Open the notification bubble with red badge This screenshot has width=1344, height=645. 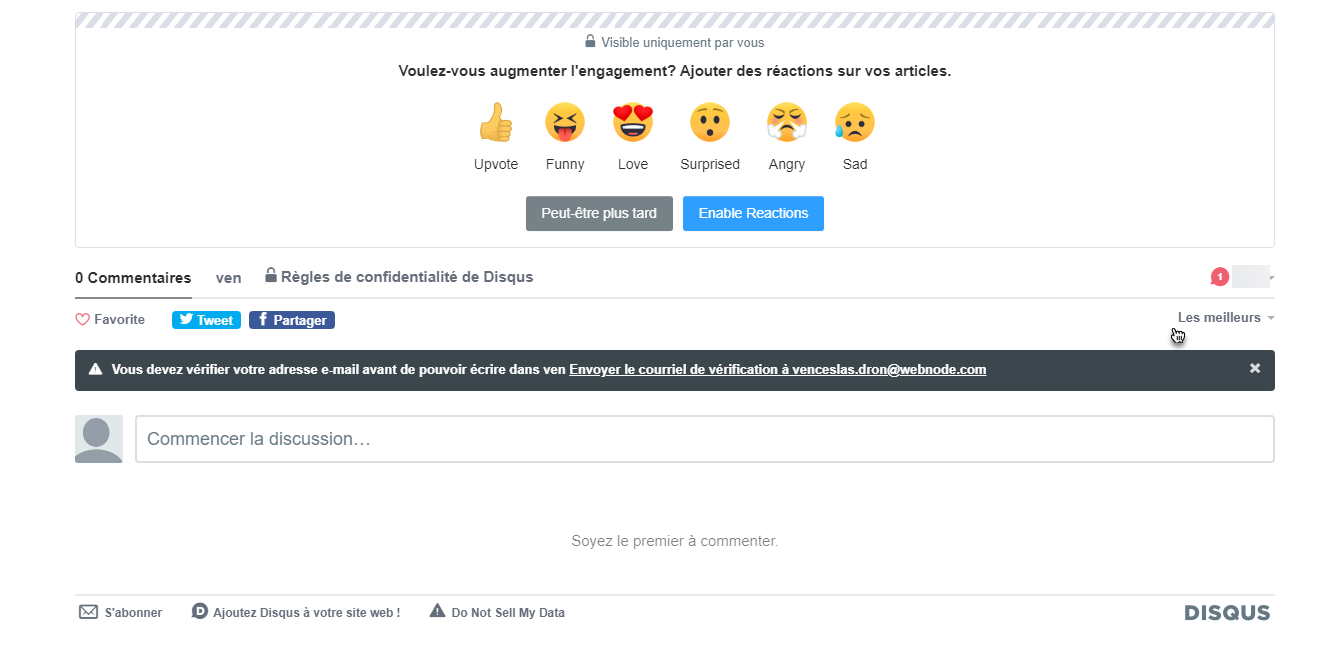[x=1219, y=277]
